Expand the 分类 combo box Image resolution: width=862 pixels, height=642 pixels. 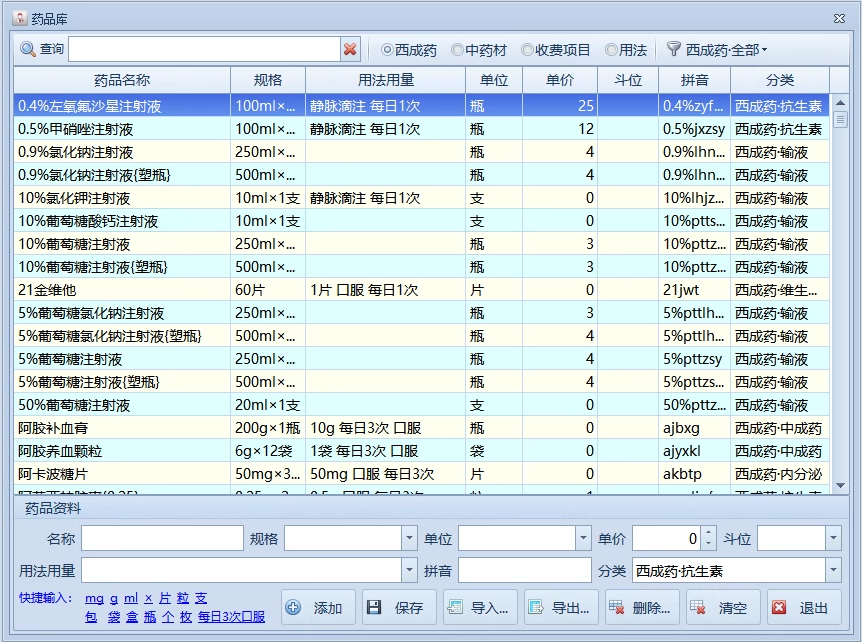pyautogui.click(x=833, y=571)
